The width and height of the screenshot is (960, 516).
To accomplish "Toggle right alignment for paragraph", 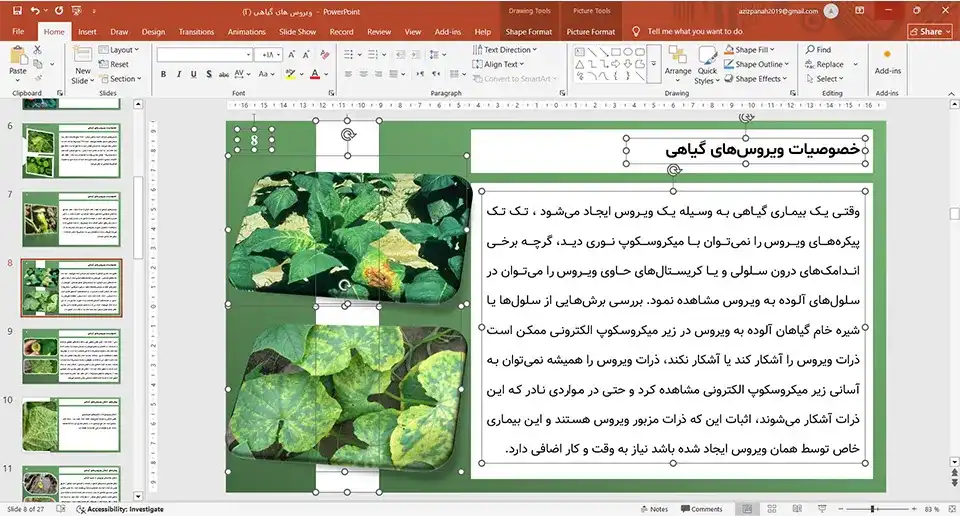I will (x=378, y=74).
